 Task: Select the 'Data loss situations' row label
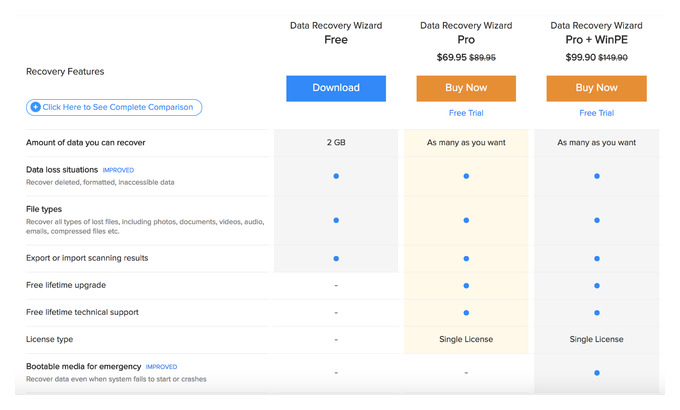(62, 170)
